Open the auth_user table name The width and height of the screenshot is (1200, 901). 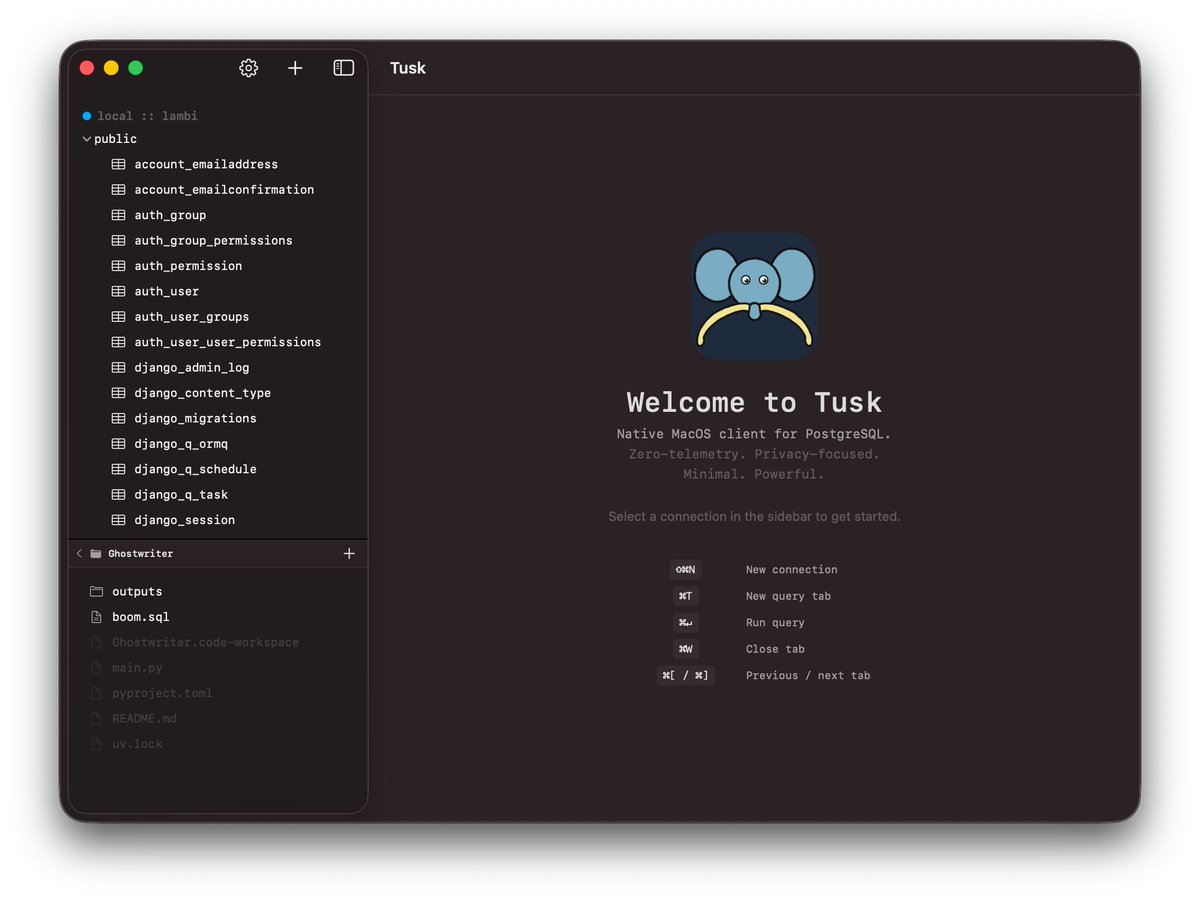pyautogui.click(x=166, y=291)
